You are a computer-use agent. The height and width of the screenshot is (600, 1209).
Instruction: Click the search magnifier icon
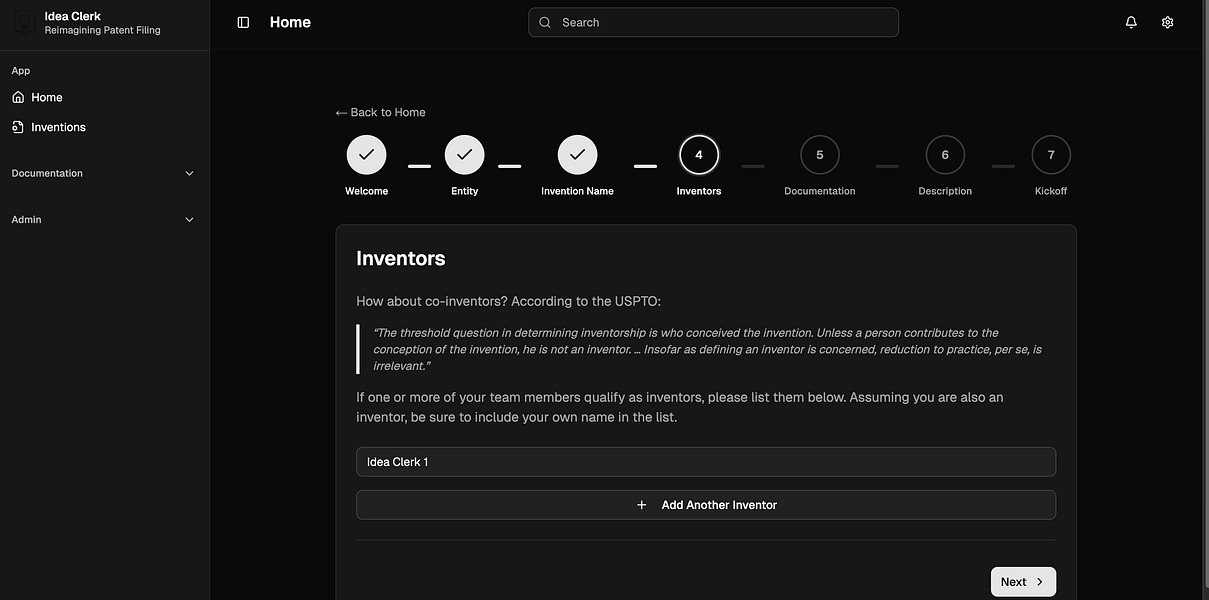pyautogui.click(x=545, y=22)
